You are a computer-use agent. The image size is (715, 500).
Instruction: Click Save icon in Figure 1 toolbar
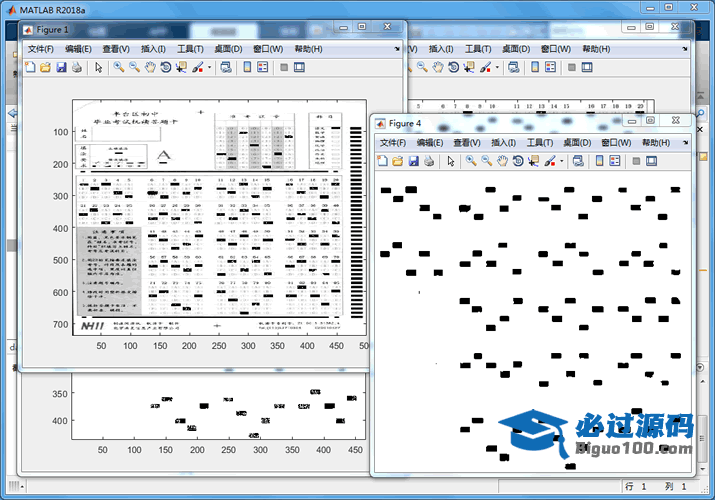(x=62, y=67)
